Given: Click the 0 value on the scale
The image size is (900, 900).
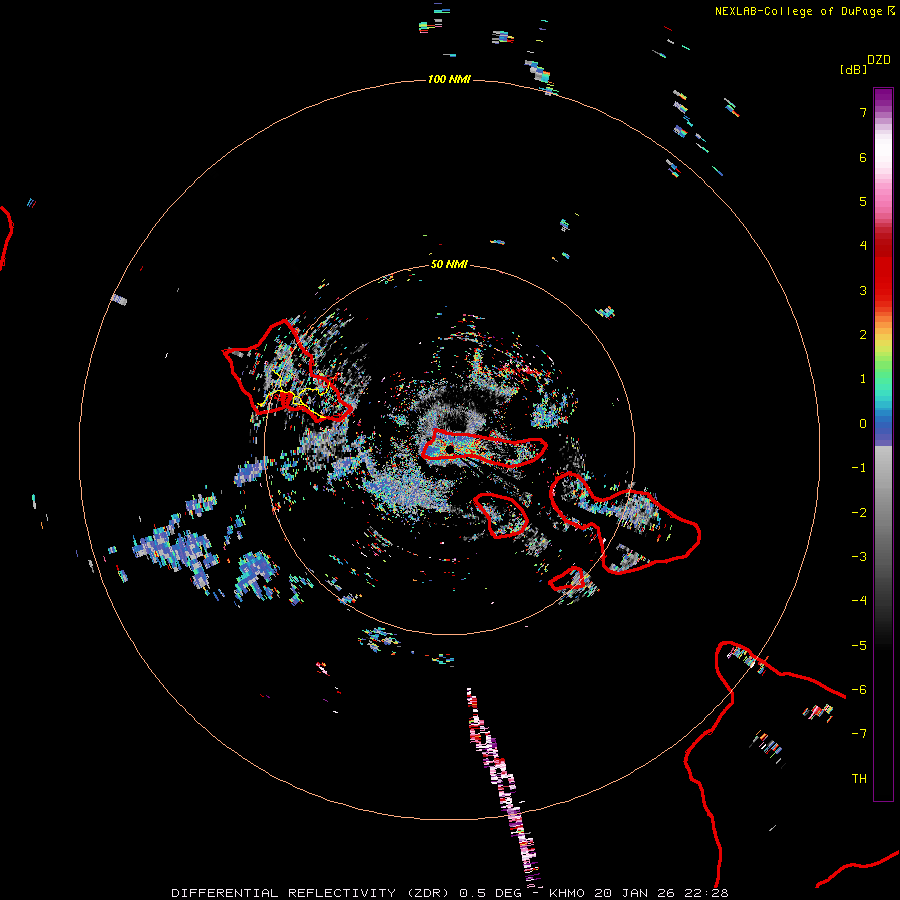Looking at the screenshot, I should (x=863, y=424).
